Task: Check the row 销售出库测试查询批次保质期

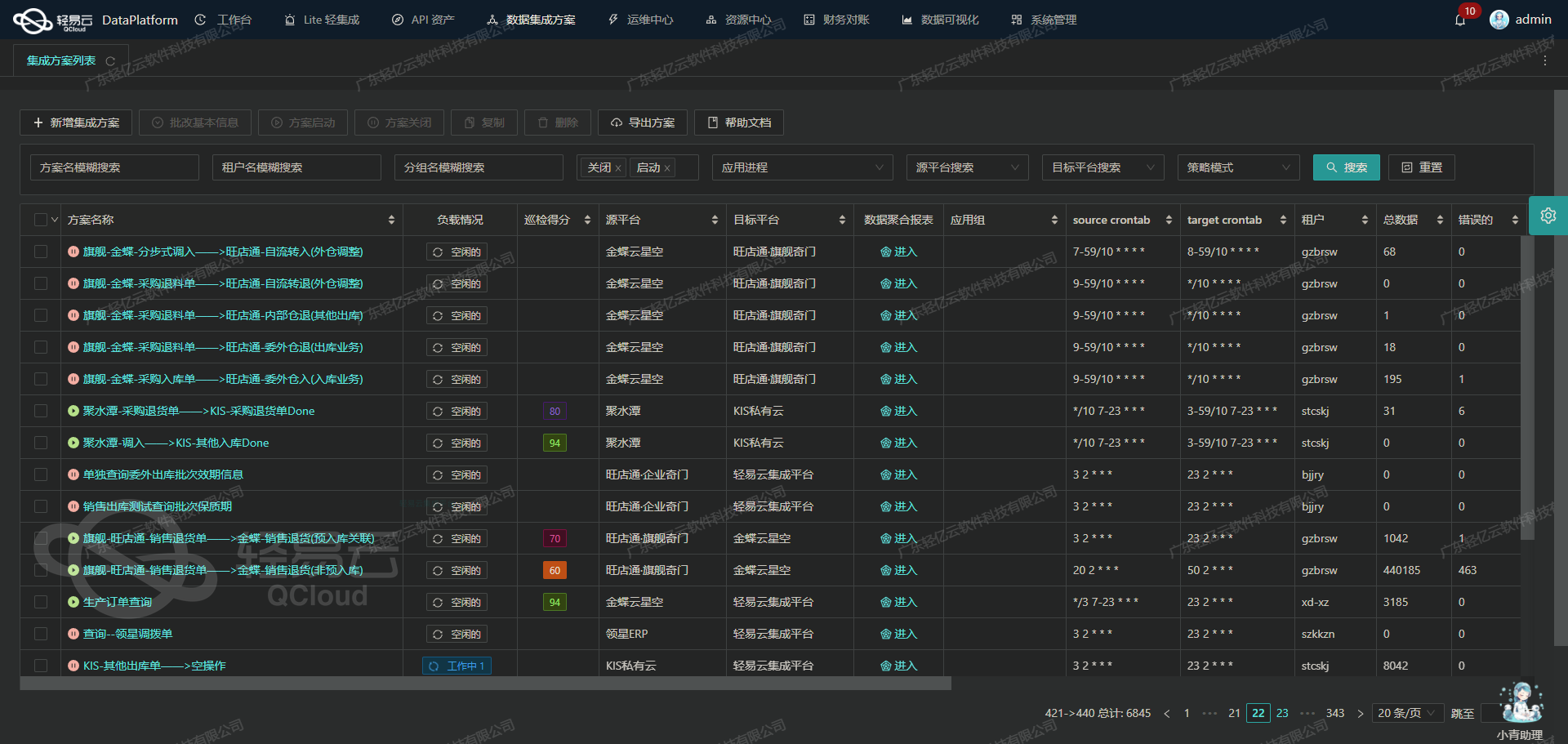Action: click(41, 506)
